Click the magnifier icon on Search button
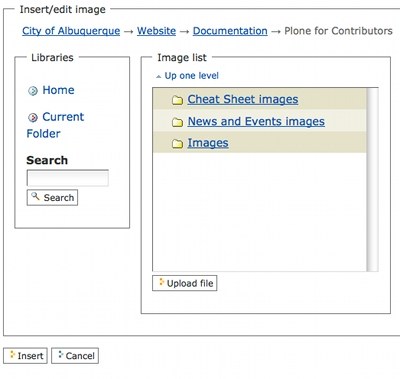The height and width of the screenshot is (379, 400). pyautogui.click(x=35, y=196)
